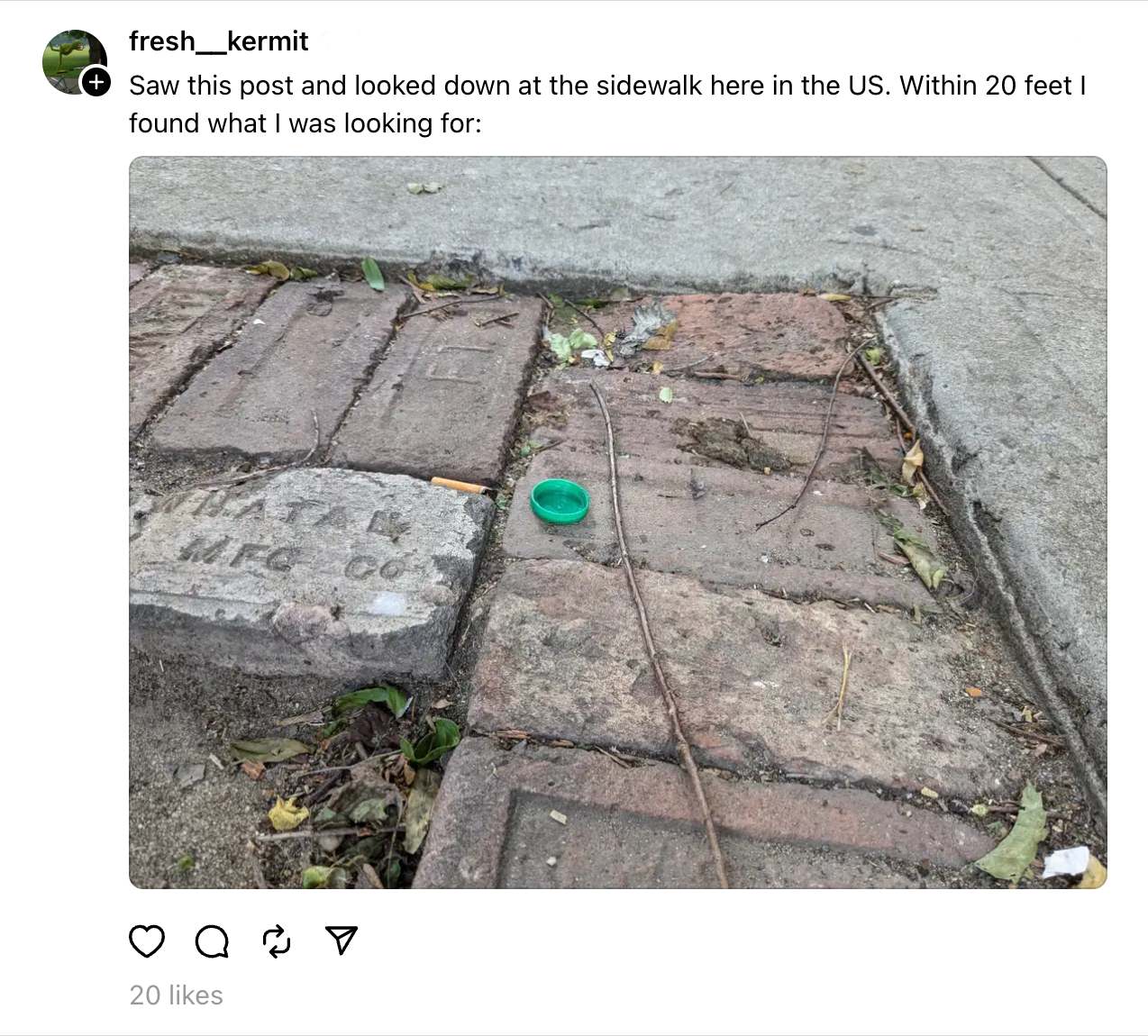Click the words 'found what I was looking for'
The width and height of the screenshot is (1148, 1036).
coord(305,123)
